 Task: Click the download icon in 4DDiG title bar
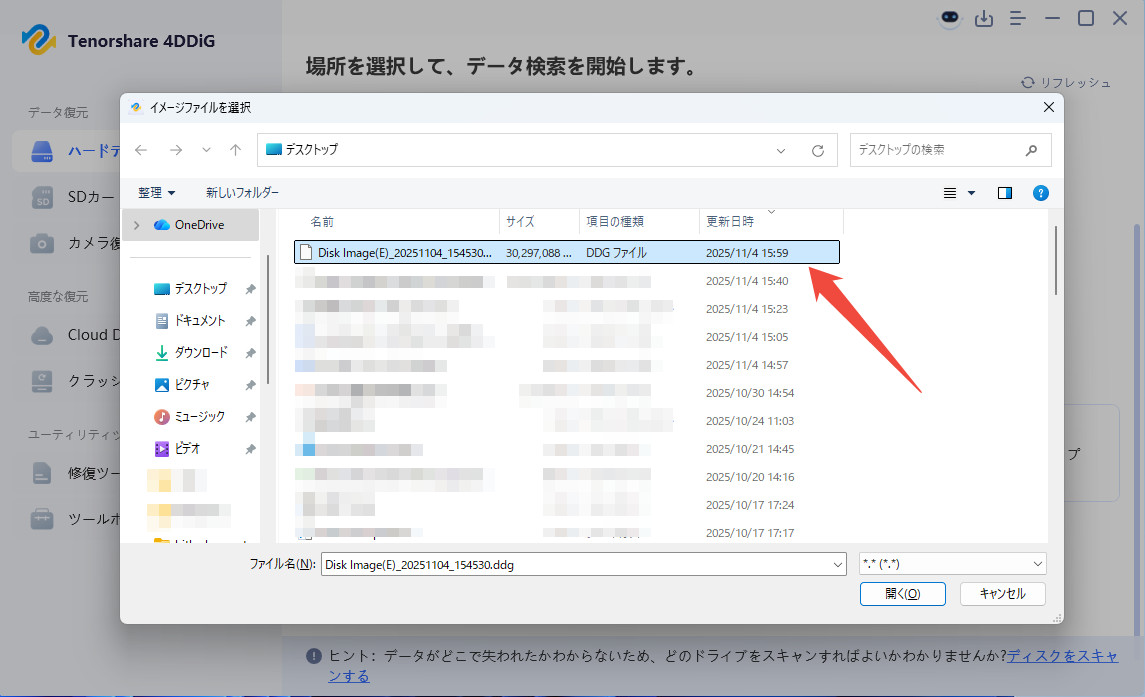tap(984, 18)
